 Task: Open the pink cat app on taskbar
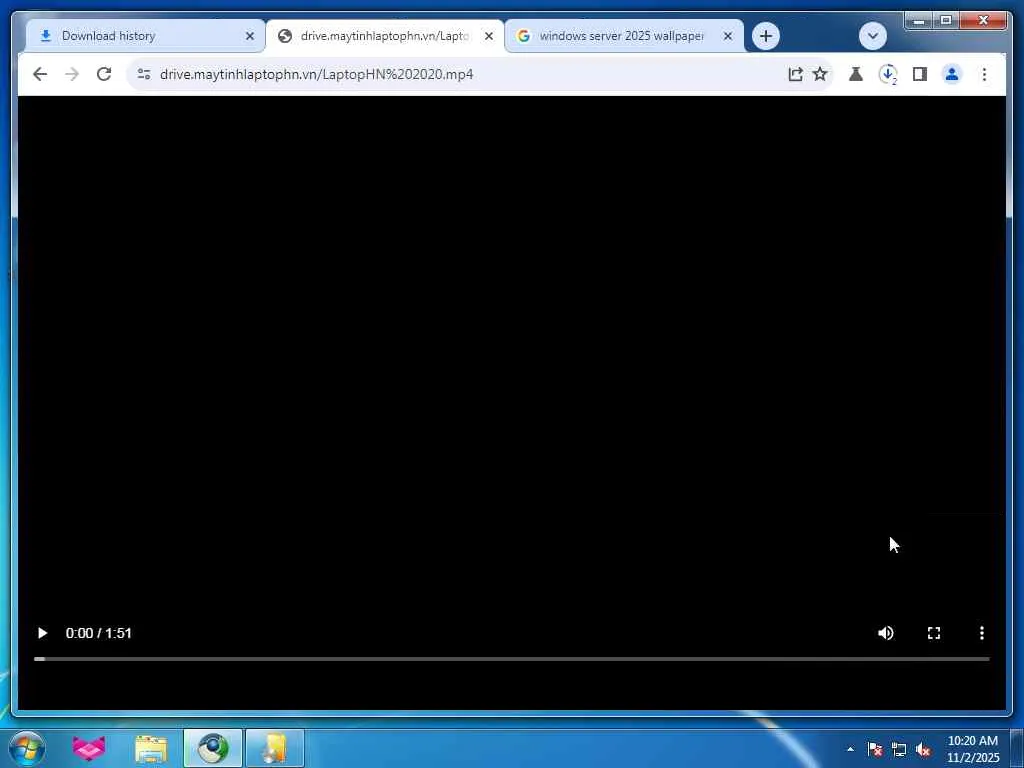click(x=89, y=748)
